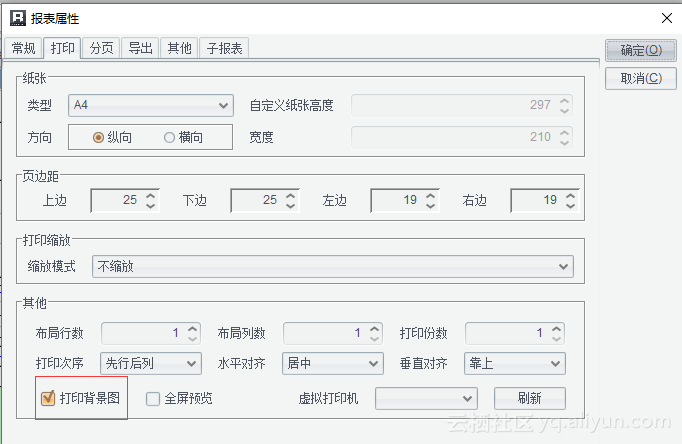The width and height of the screenshot is (682, 444).
Task: Click the 自定义纸张高度 label
Action: click(291, 105)
